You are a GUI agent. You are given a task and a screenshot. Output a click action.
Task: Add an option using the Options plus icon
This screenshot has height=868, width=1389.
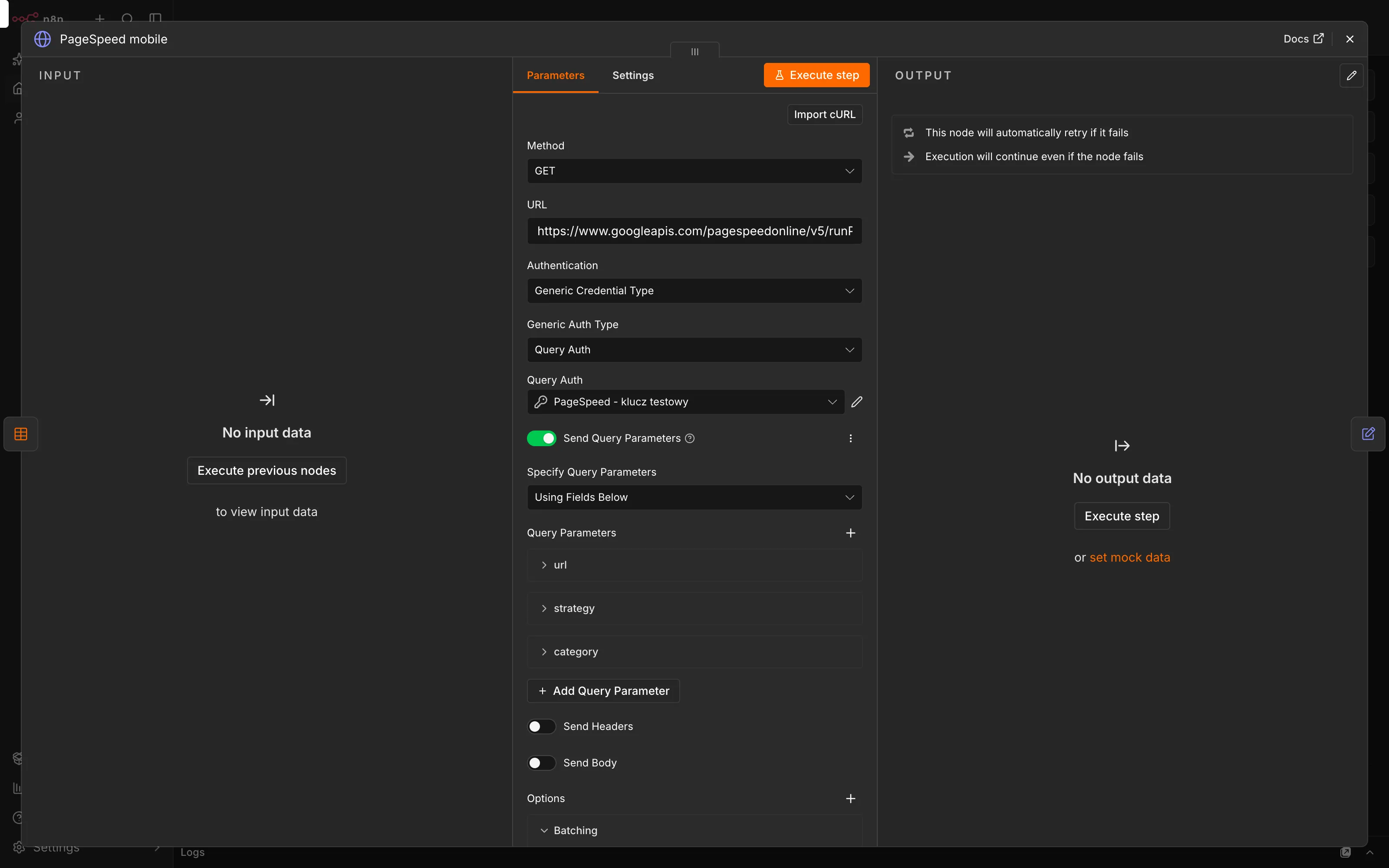851,799
